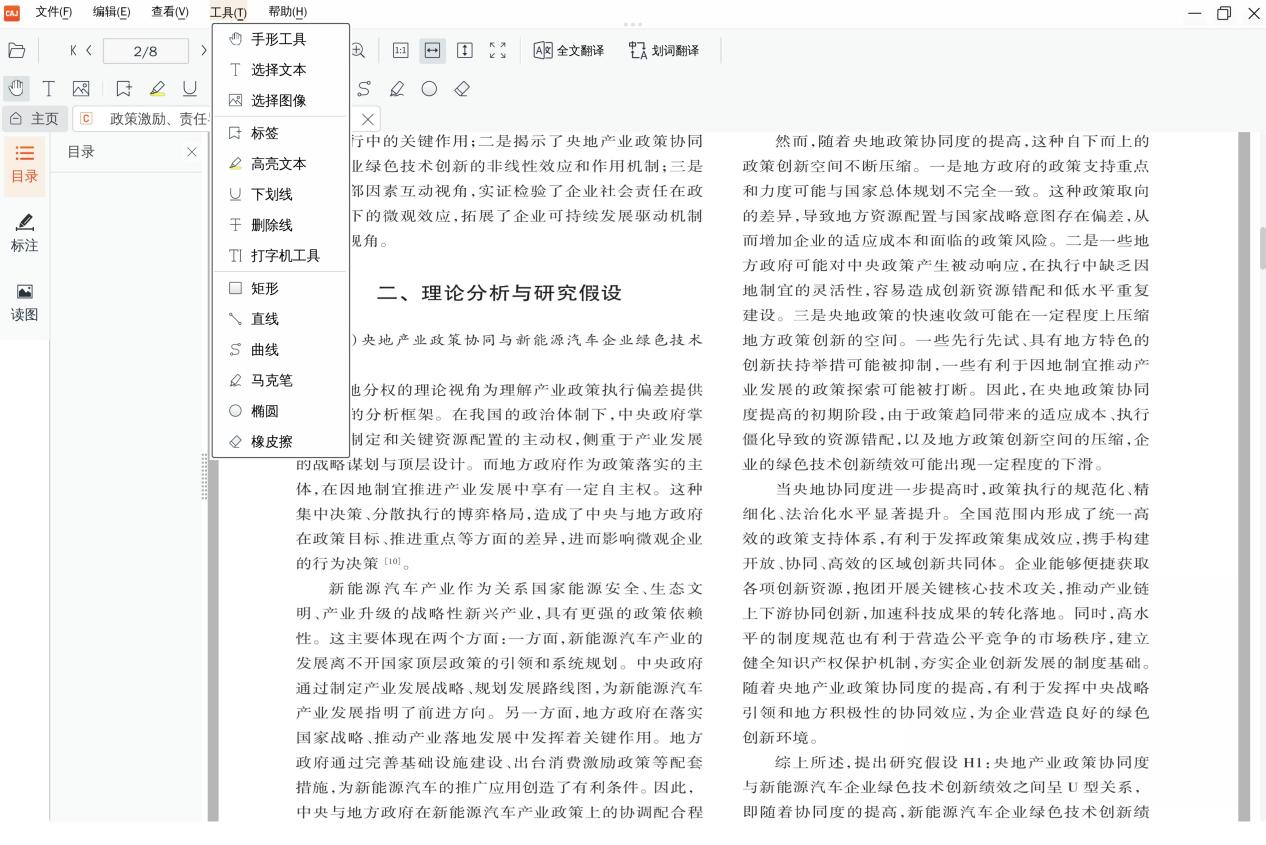This screenshot has height=845, width=1266.
Task: Choose 选择图像 from the tools menu
Action: [281, 100]
